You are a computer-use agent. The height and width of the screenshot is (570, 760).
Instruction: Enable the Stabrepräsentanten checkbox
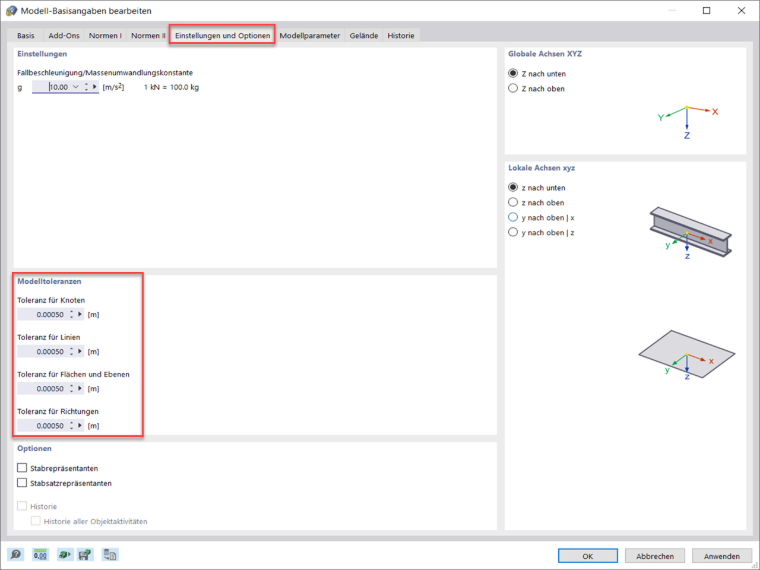pos(22,468)
